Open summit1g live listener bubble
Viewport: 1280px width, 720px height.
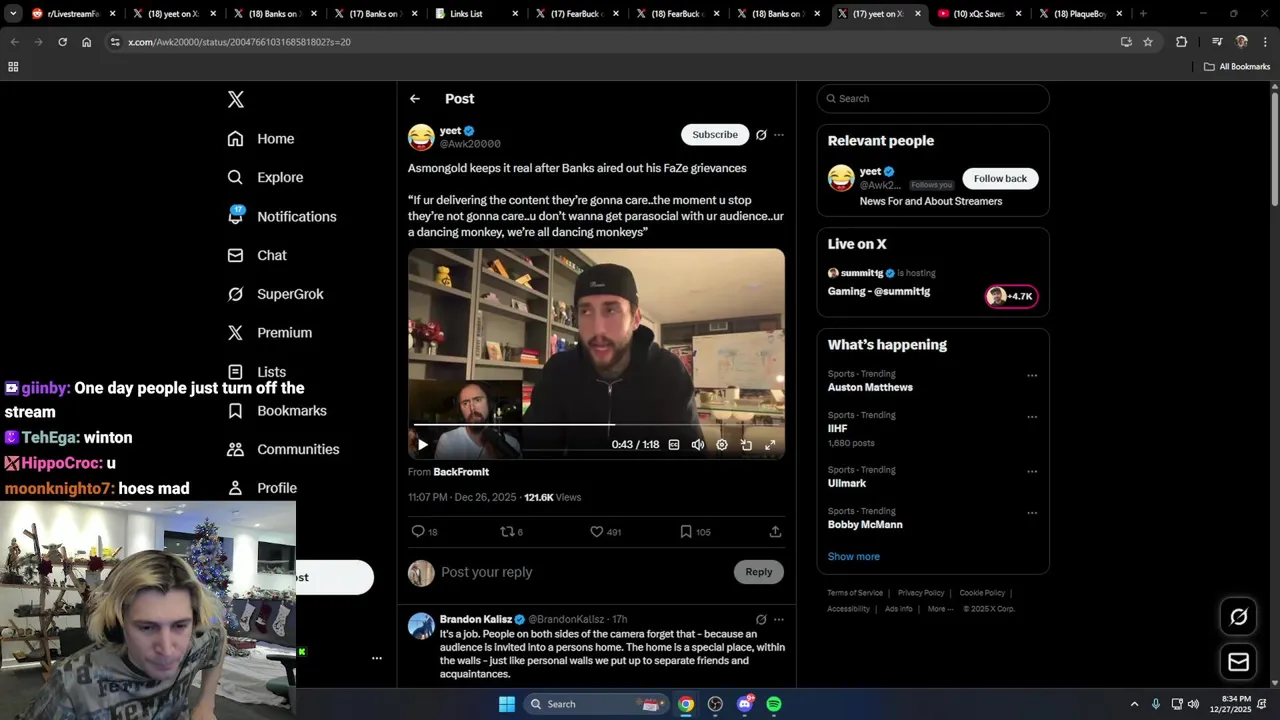(x=1011, y=296)
